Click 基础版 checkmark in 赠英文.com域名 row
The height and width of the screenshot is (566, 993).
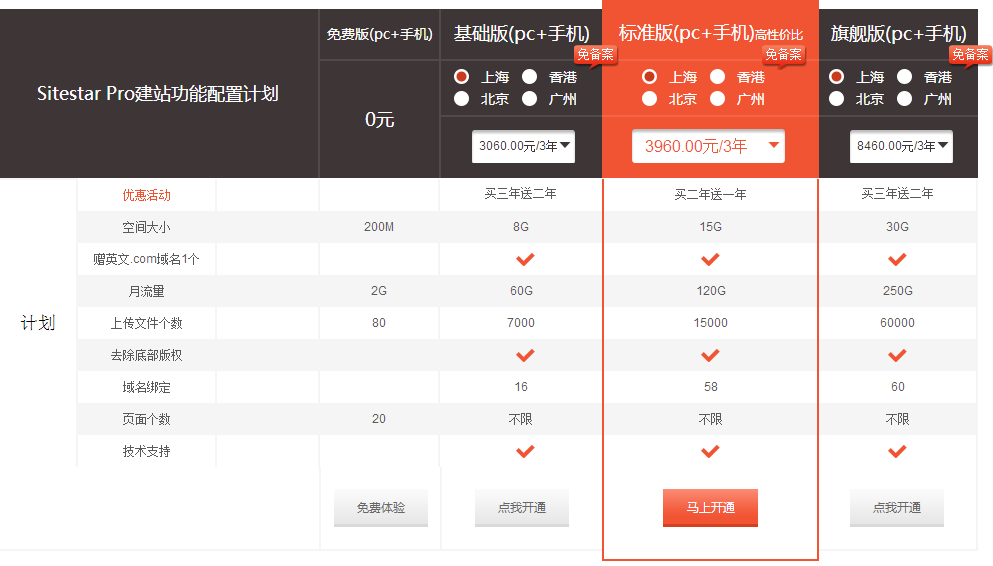click(525, 259)
